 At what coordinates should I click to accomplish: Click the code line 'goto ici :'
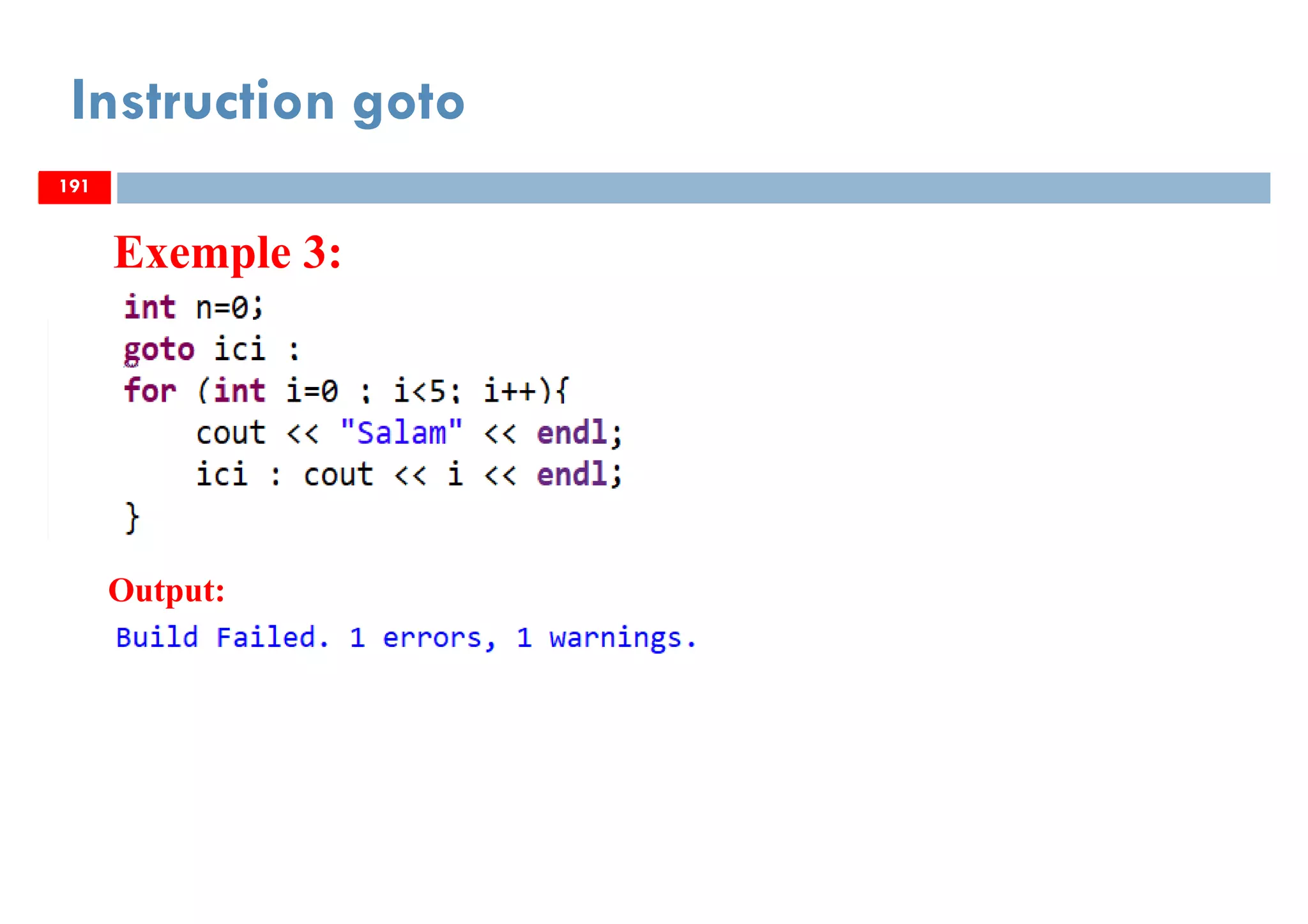pos(211,350)
